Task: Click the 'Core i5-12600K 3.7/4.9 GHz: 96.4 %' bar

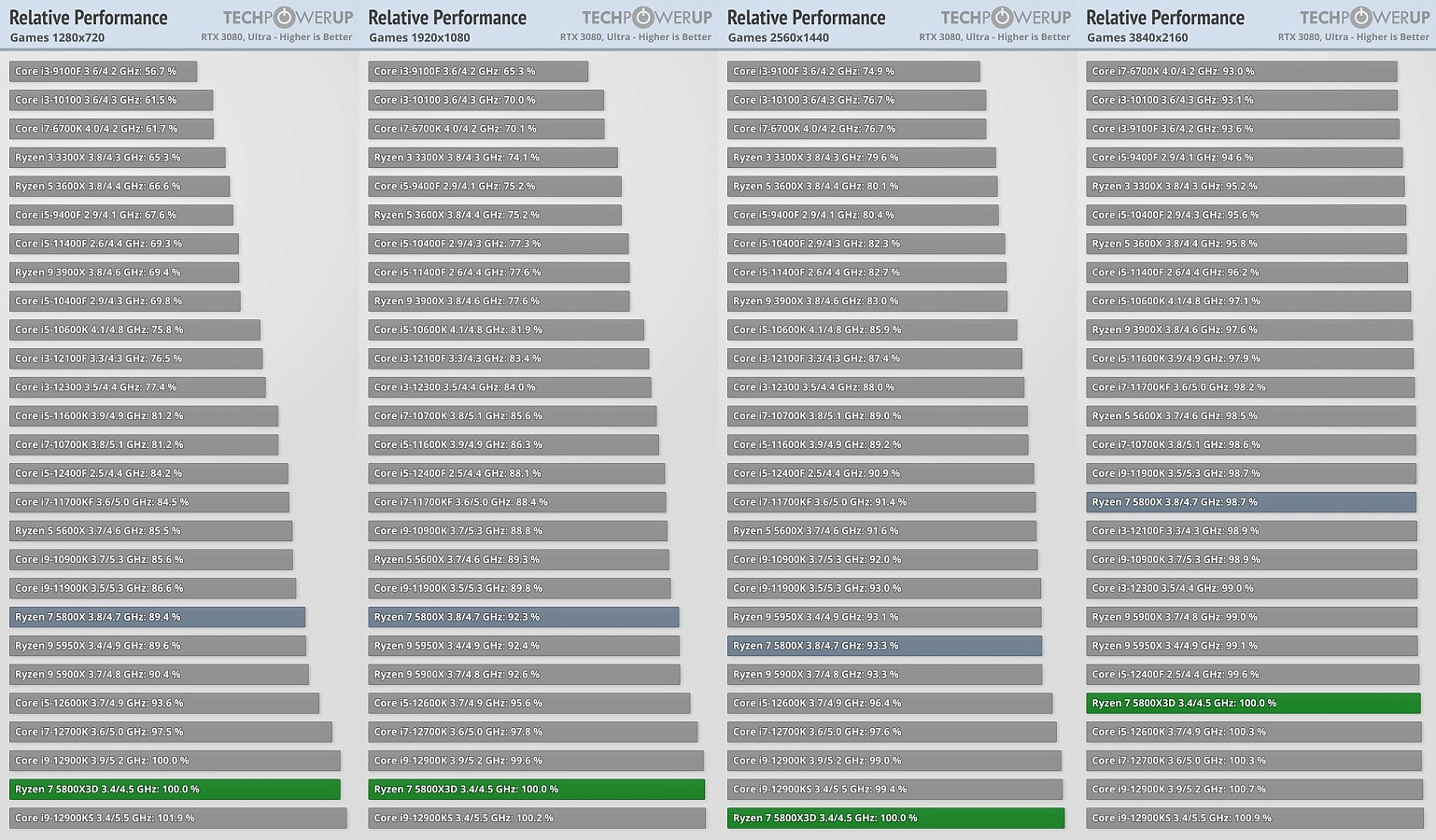Action: [890, 703]
